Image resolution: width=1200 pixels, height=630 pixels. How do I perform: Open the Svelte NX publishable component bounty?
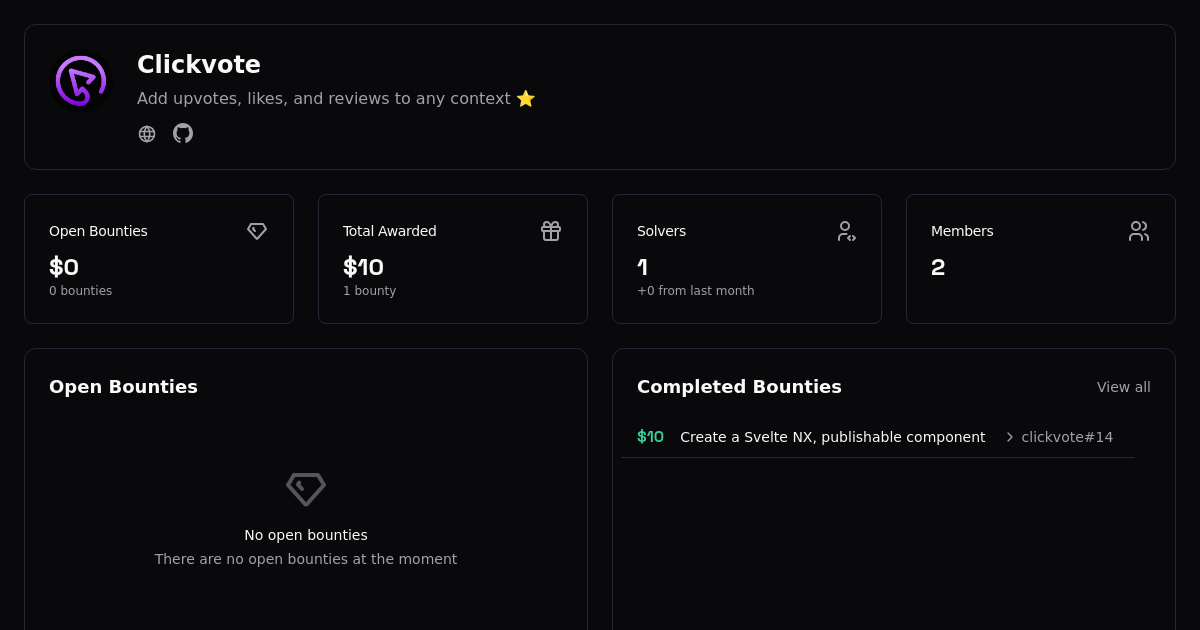(x=832, y=437)
